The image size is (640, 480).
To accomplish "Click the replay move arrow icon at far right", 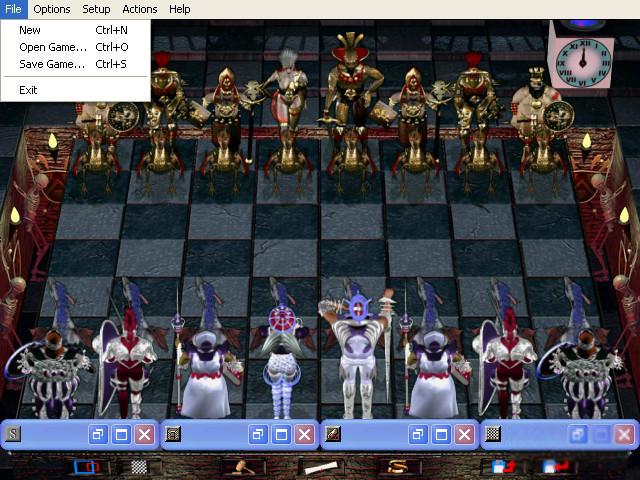I will [555, 467].
